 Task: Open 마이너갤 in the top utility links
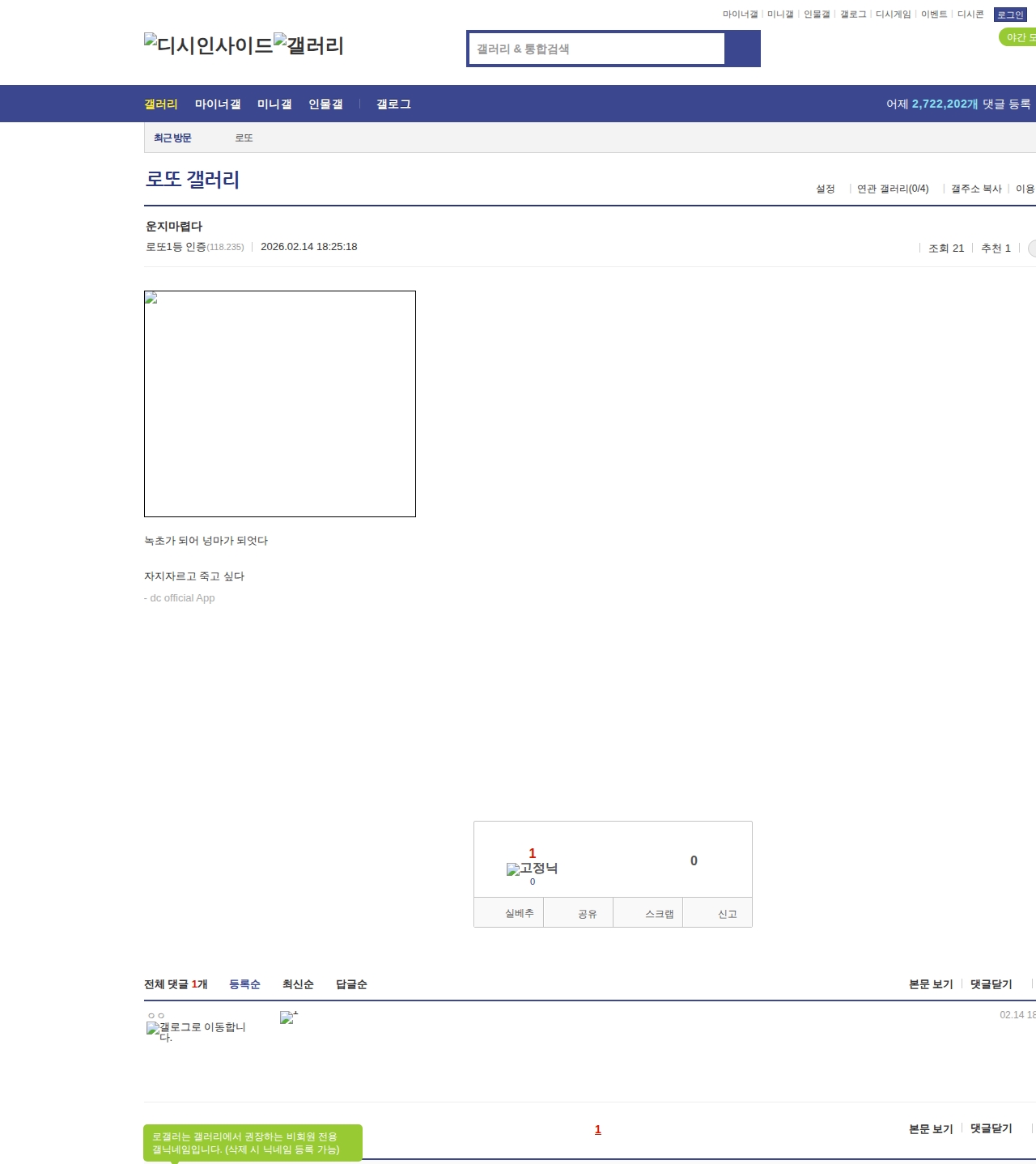740,15
